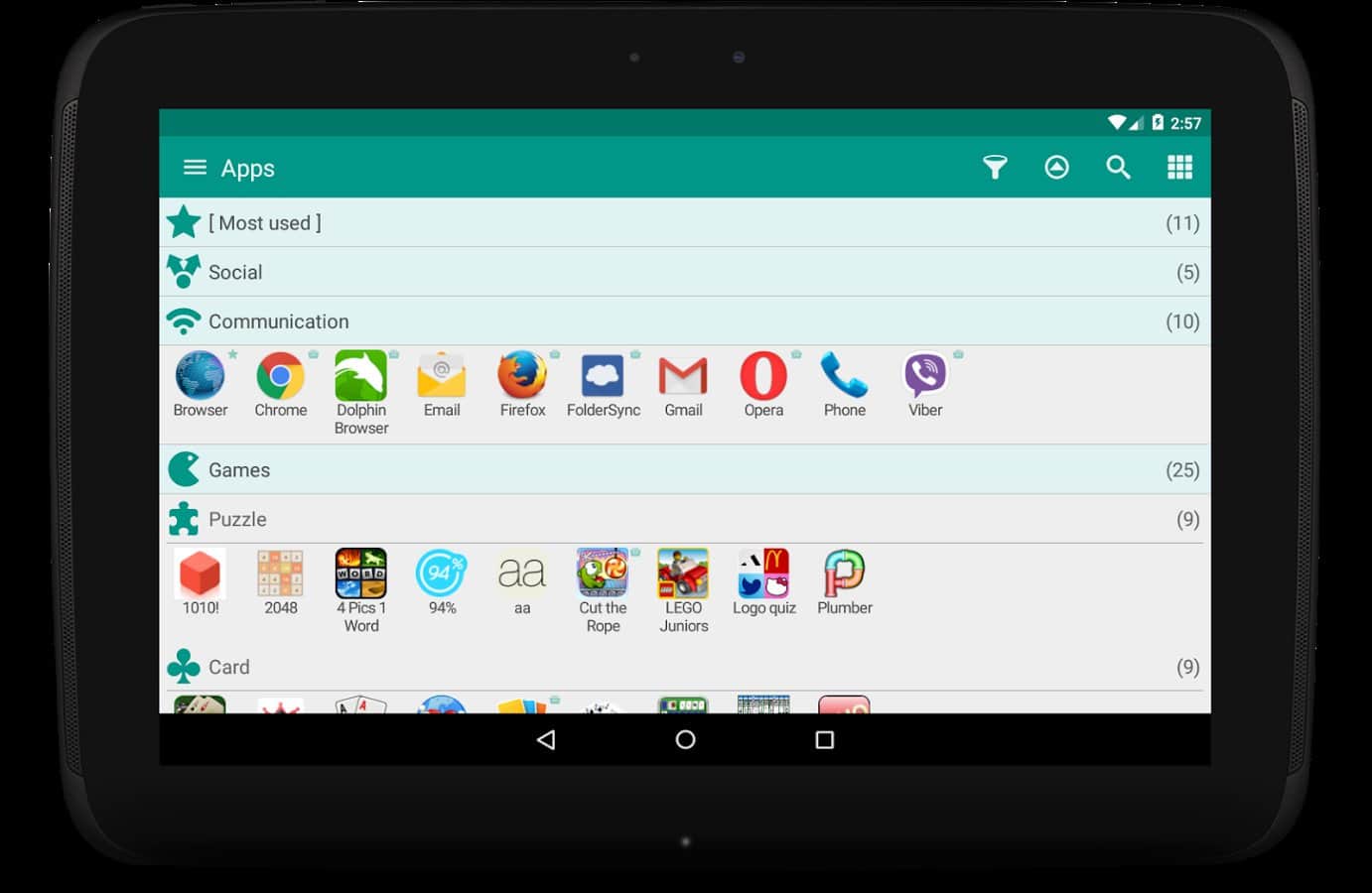This screenshot has height=893, width=1372.
Task: Switch to grid view icon
Action: 1179,168
